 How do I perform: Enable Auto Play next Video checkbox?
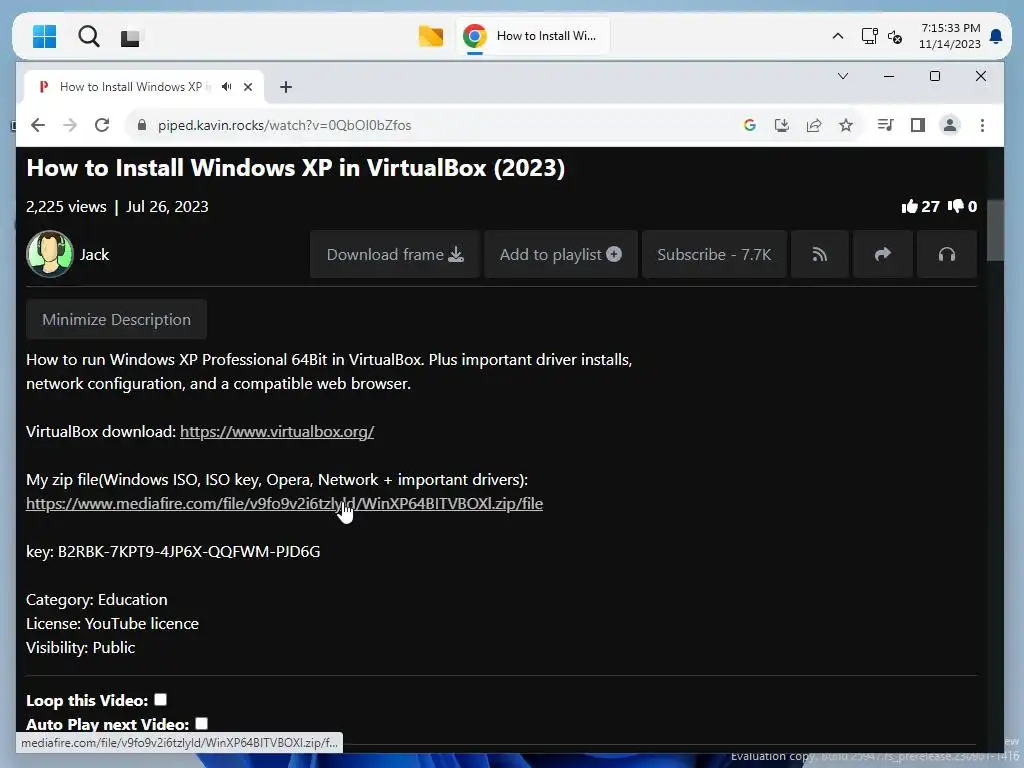[x=202, y=723]
